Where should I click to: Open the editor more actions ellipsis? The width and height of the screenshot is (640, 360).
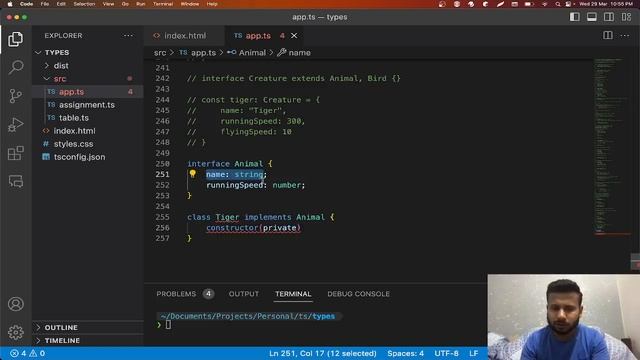[624, 36]
